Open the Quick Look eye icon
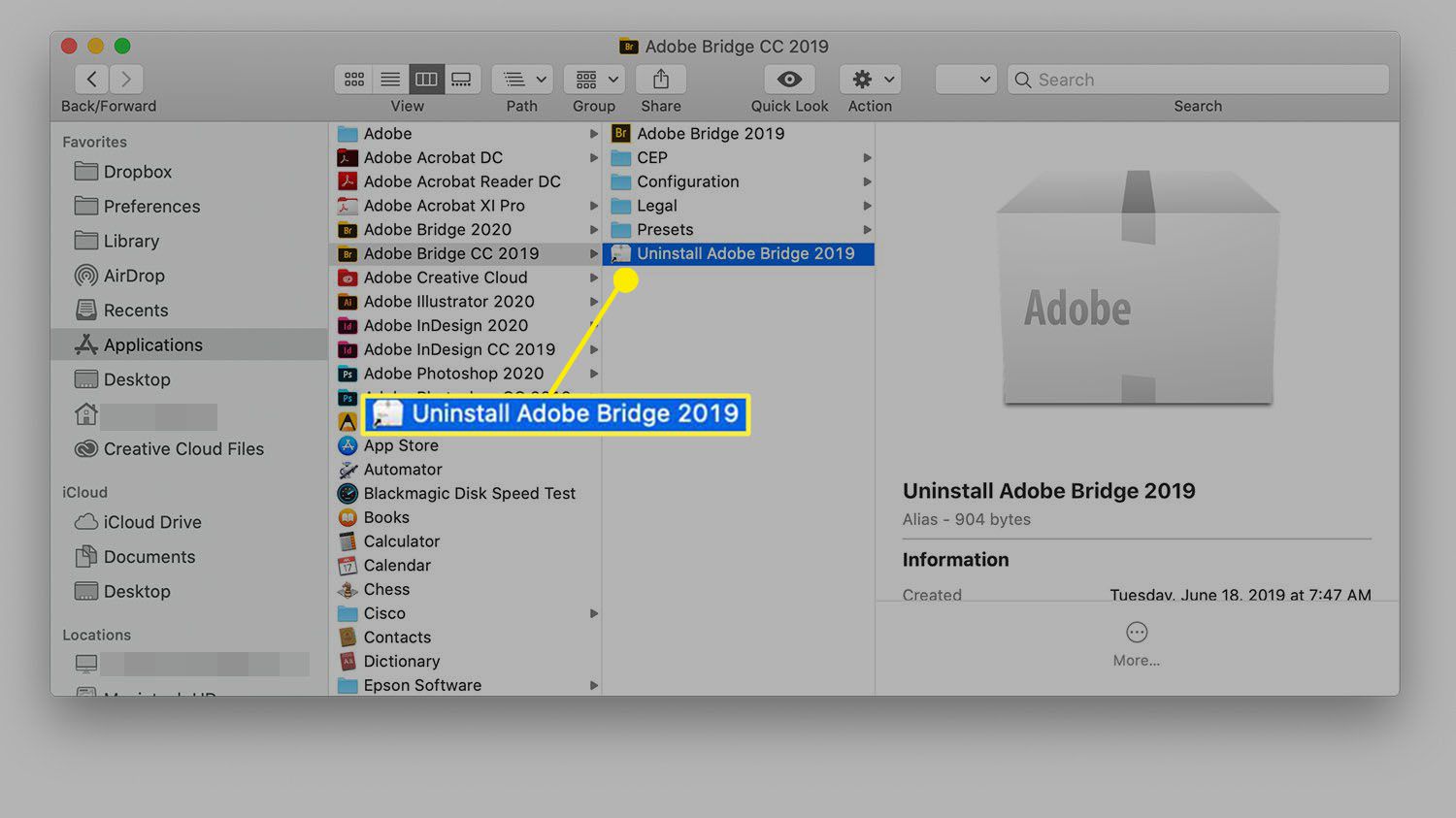This screenshot has height=818, width=1456. 788,79
